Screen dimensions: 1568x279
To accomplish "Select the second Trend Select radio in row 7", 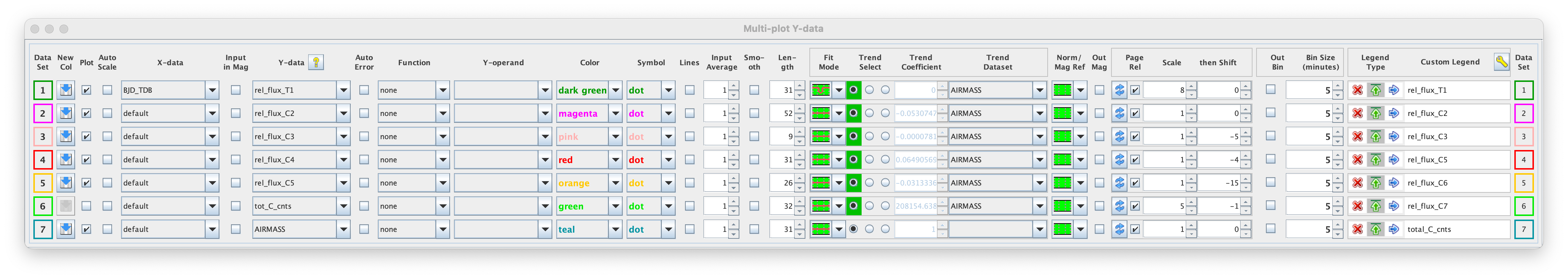I will (x=869, y=229).
